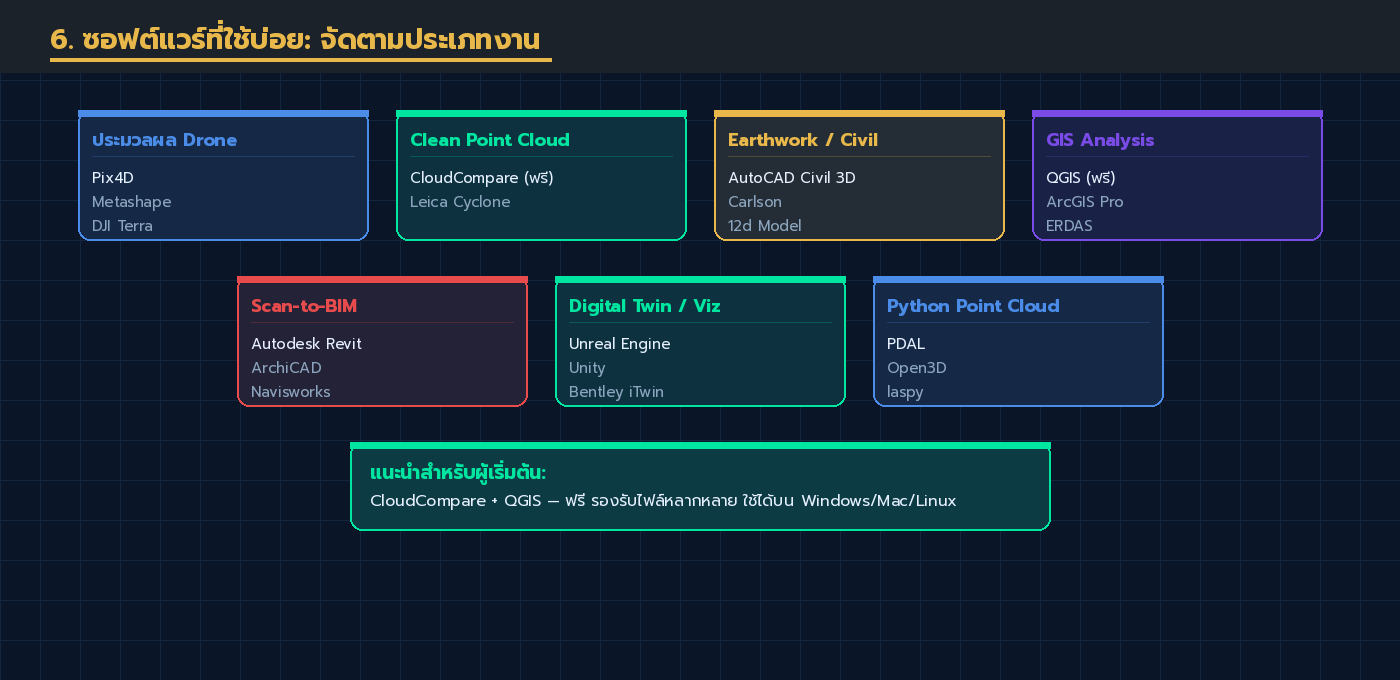Click the CloudCompare + QGIS recommendation line

663,501
